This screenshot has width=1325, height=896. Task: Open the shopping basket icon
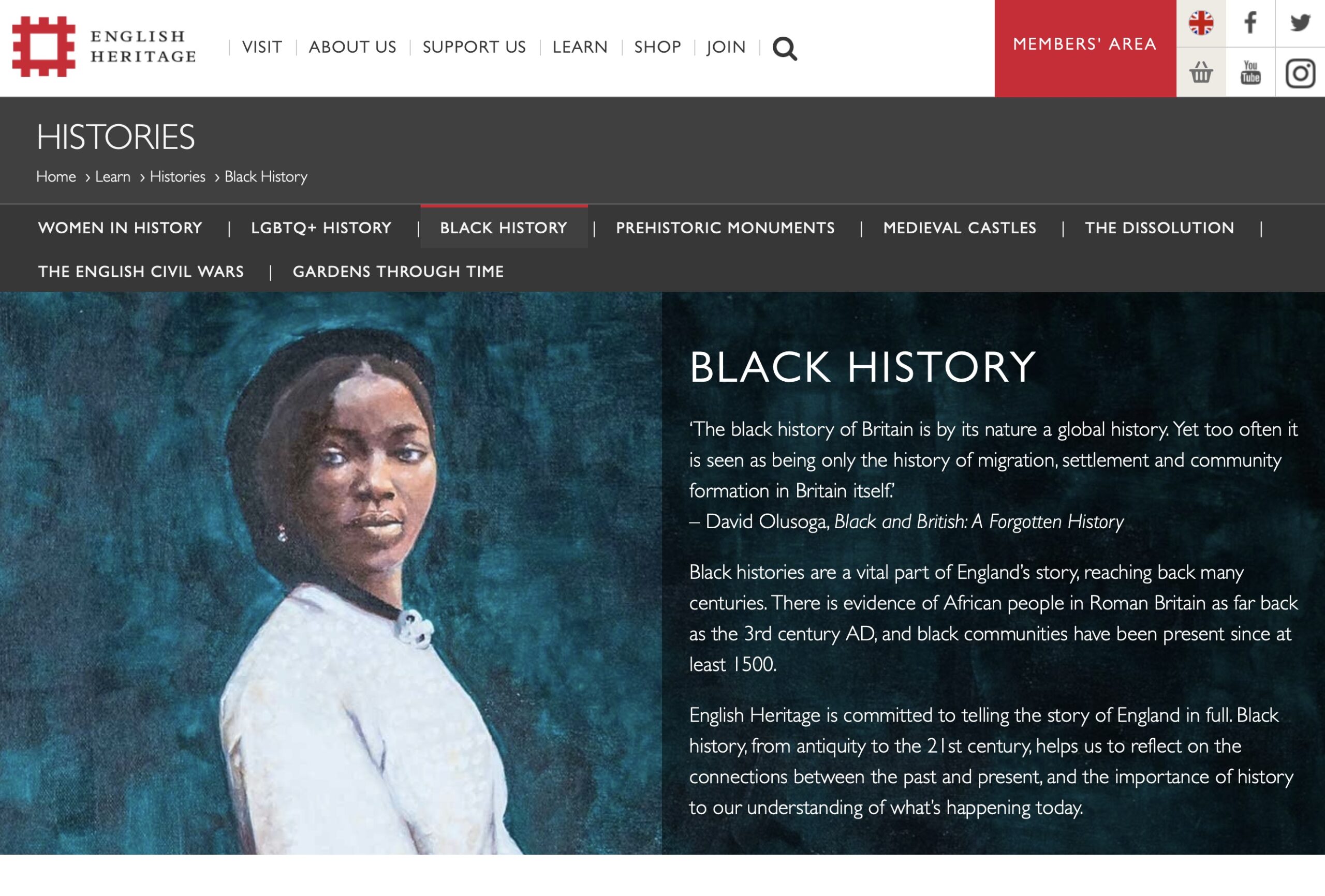[1201, 72]
